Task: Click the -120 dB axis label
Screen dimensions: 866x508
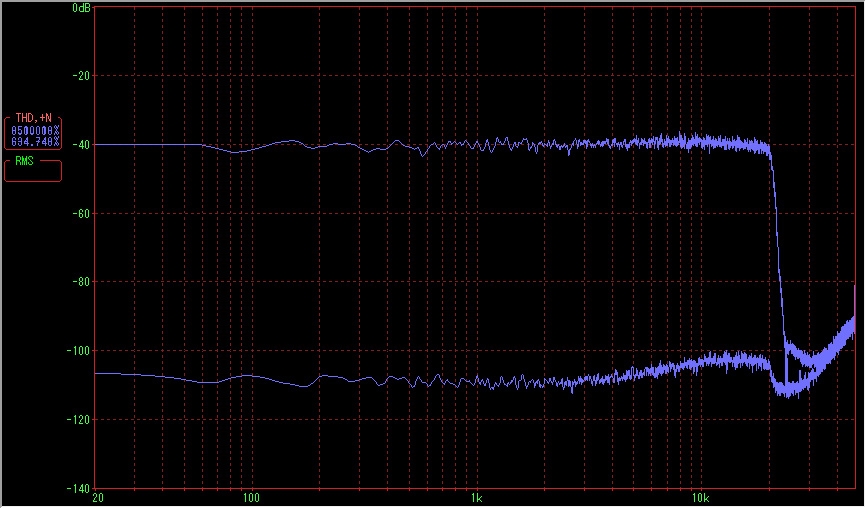Action: tap(79, 420)
